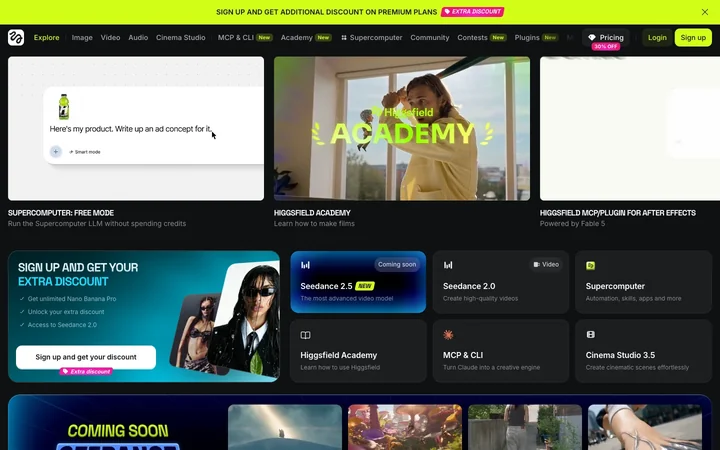Click the Login button

click(657, 38)
